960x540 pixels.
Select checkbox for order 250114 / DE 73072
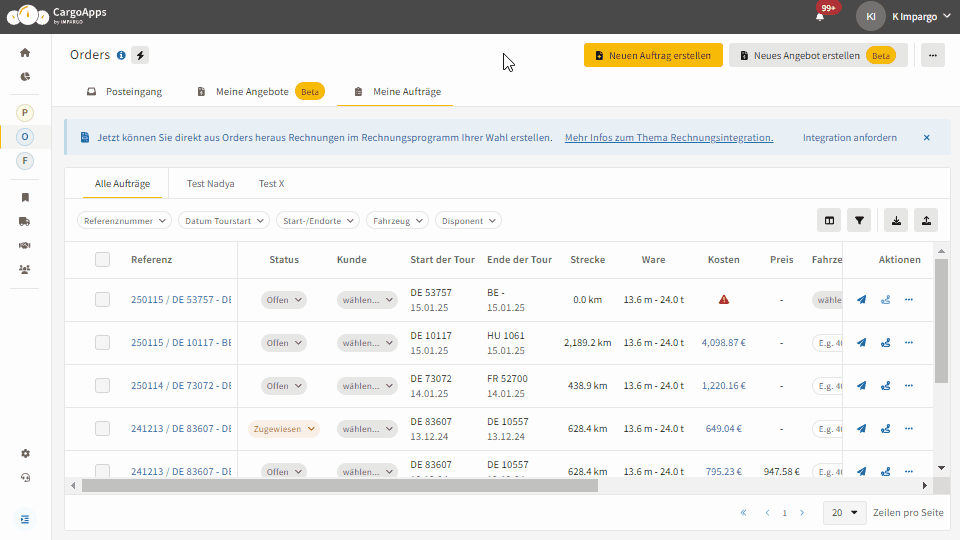point(102,385)
